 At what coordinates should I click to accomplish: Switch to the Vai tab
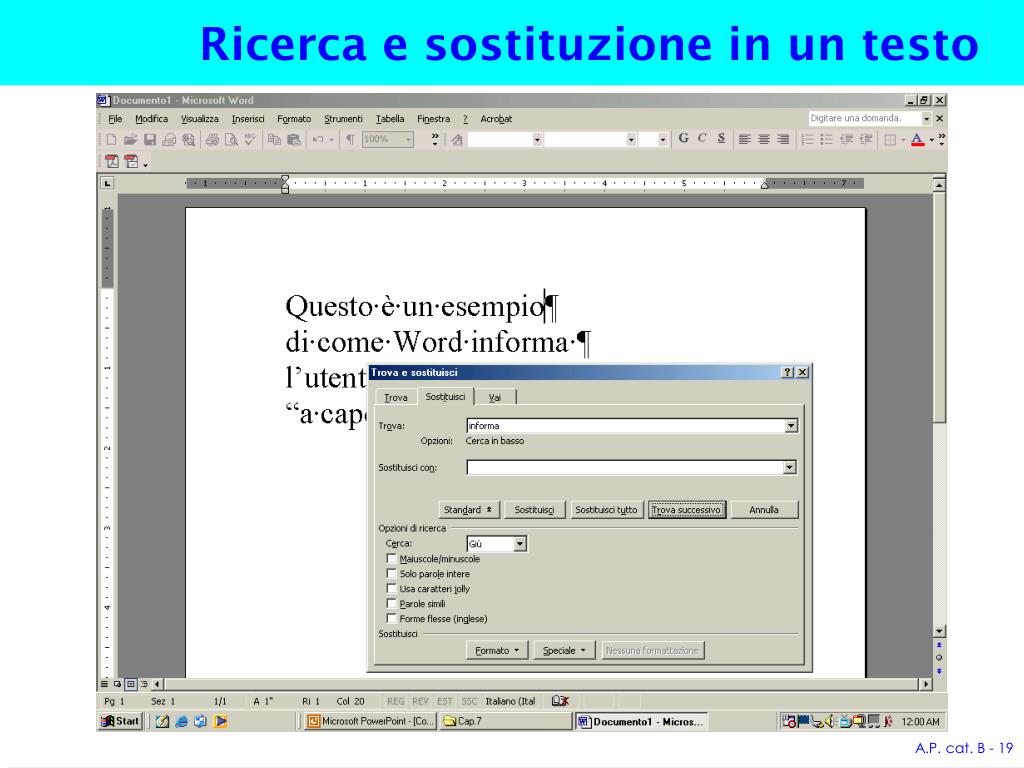coord(495,397)
